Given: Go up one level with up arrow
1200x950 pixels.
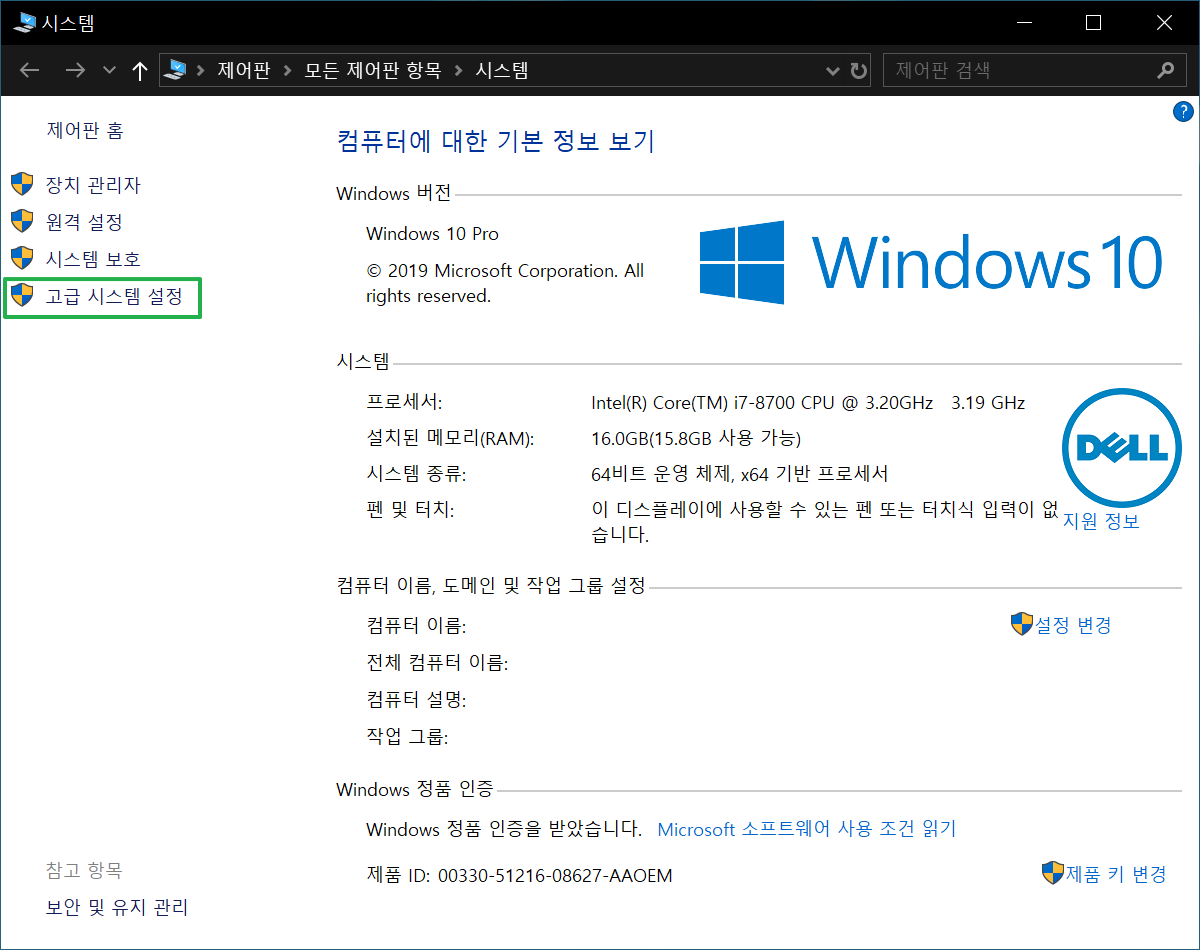Looking at the screenshot, I should tap(140, 70).
